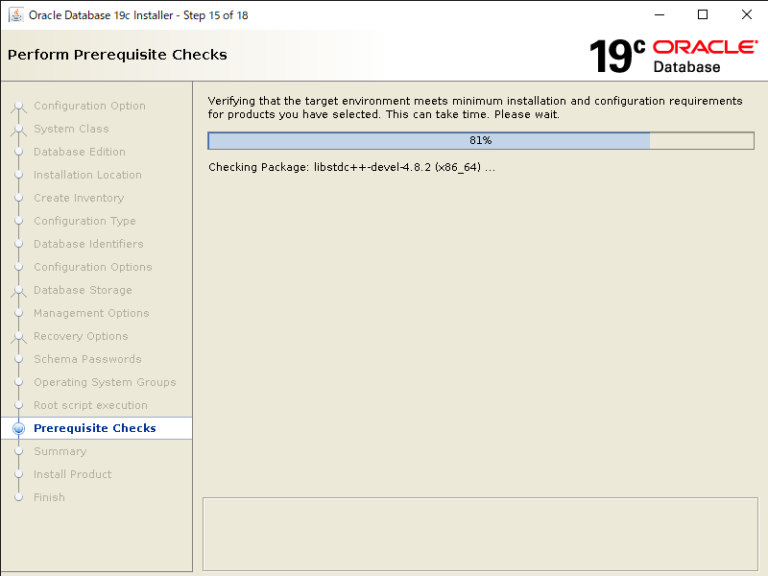Screen dimensions: 768x576
Task: Click the Recovery Options step node icon
Action: [x=18, y=336]
